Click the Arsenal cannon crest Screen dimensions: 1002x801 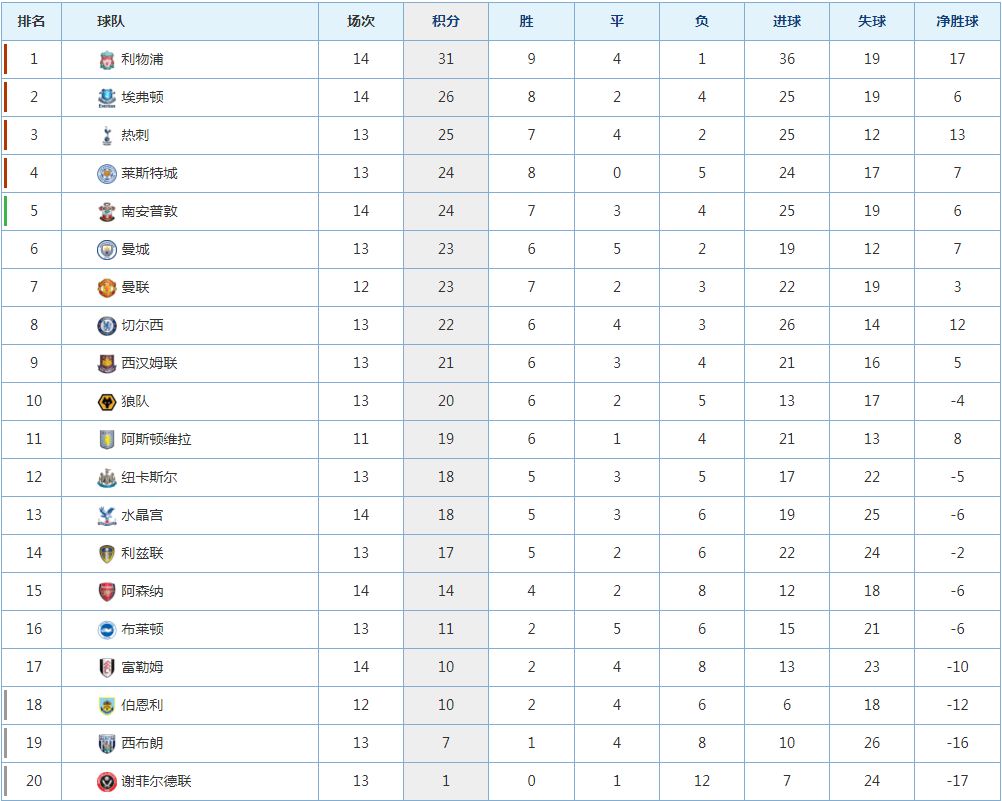click(107, 591)
